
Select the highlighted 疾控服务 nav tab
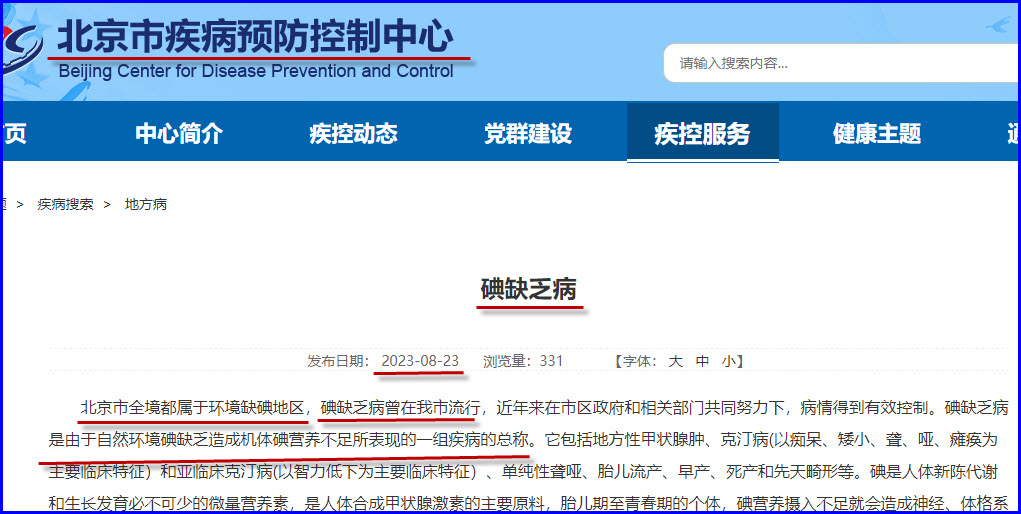(x=702, y=134)
